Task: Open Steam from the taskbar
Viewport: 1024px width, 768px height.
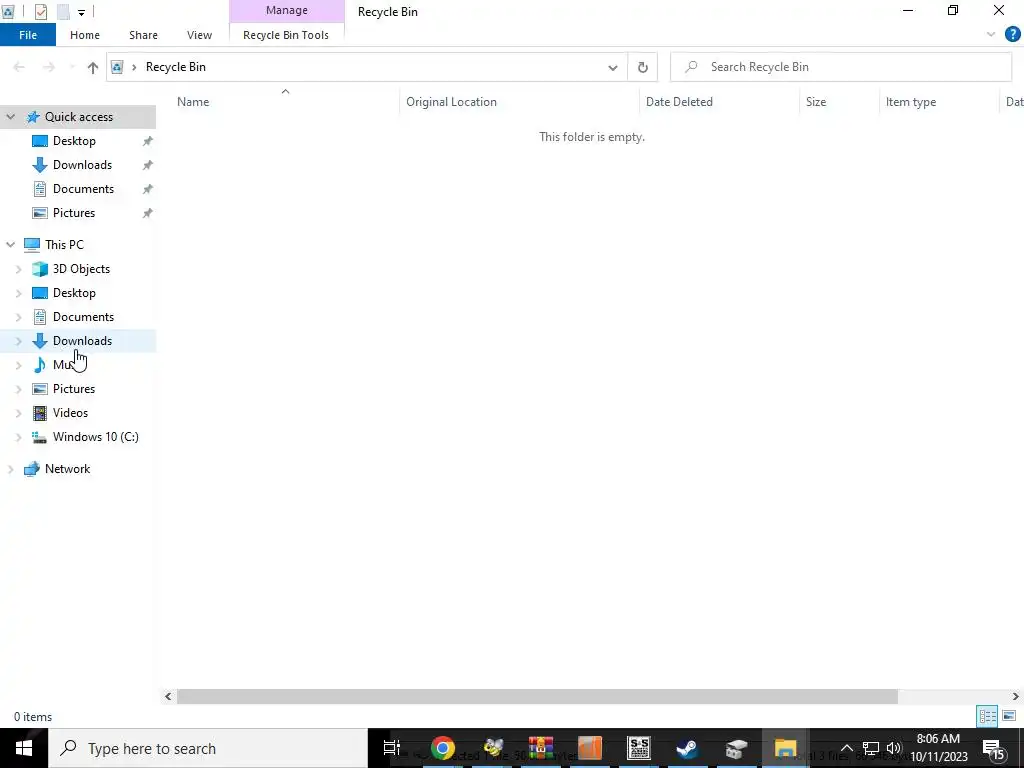Action: pyautogui.click(x=687, y=748)
